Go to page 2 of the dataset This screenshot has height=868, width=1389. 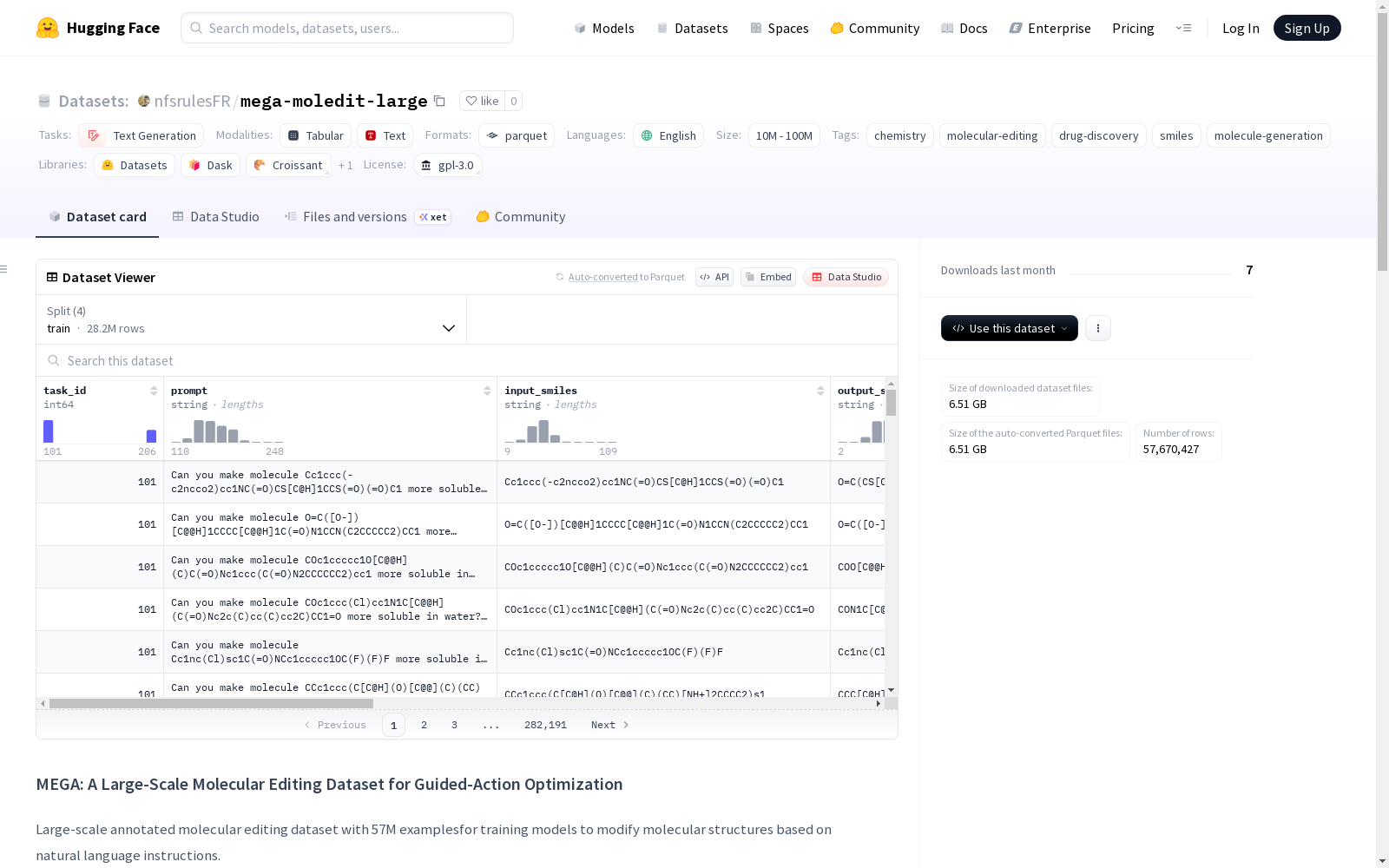pyautogui.click(x=424, y=725)
